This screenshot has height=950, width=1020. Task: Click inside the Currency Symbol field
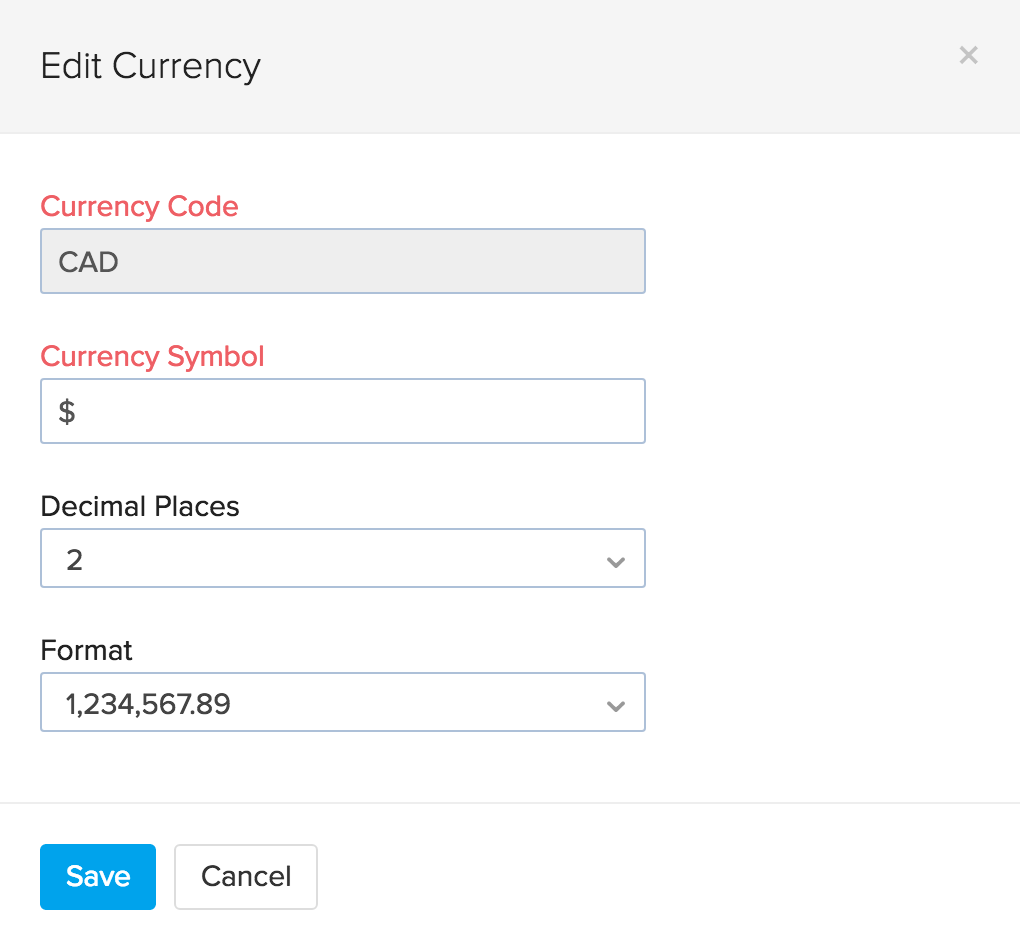tap(342, 410)
